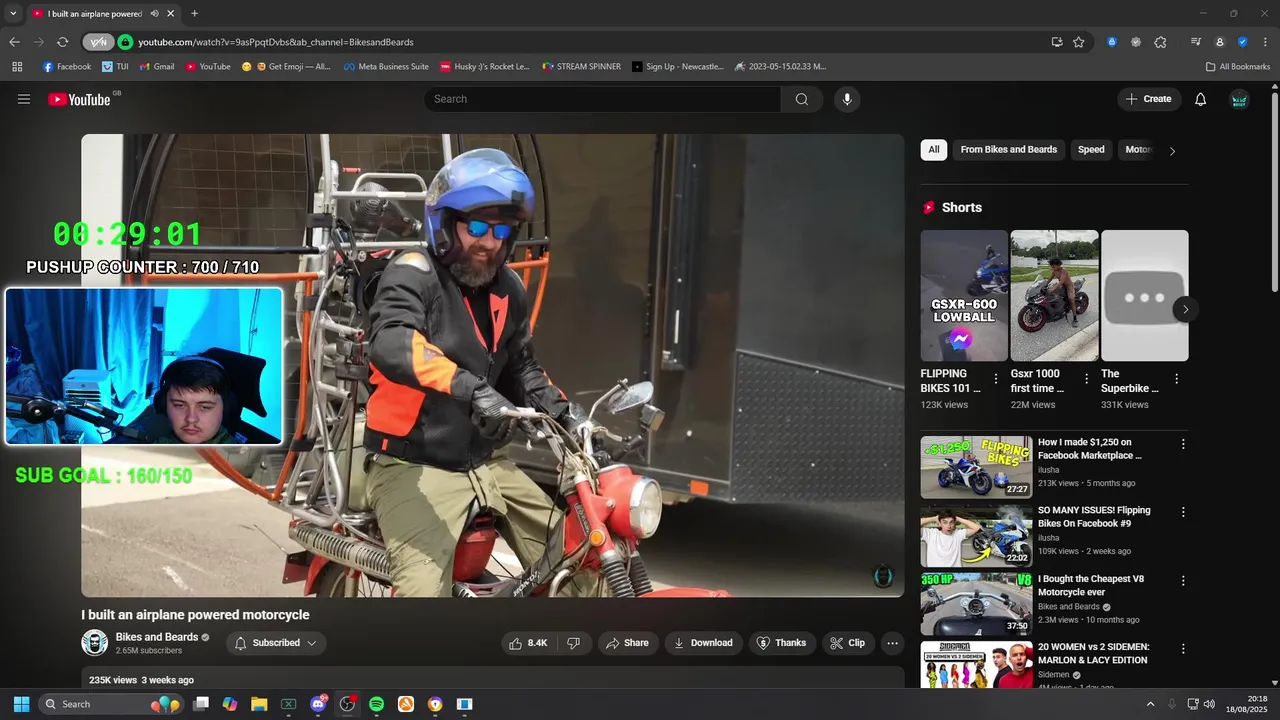The width and height of the screenshot is (1280, 720).
Task: Select the All filter chip
Action: (934, 150)
